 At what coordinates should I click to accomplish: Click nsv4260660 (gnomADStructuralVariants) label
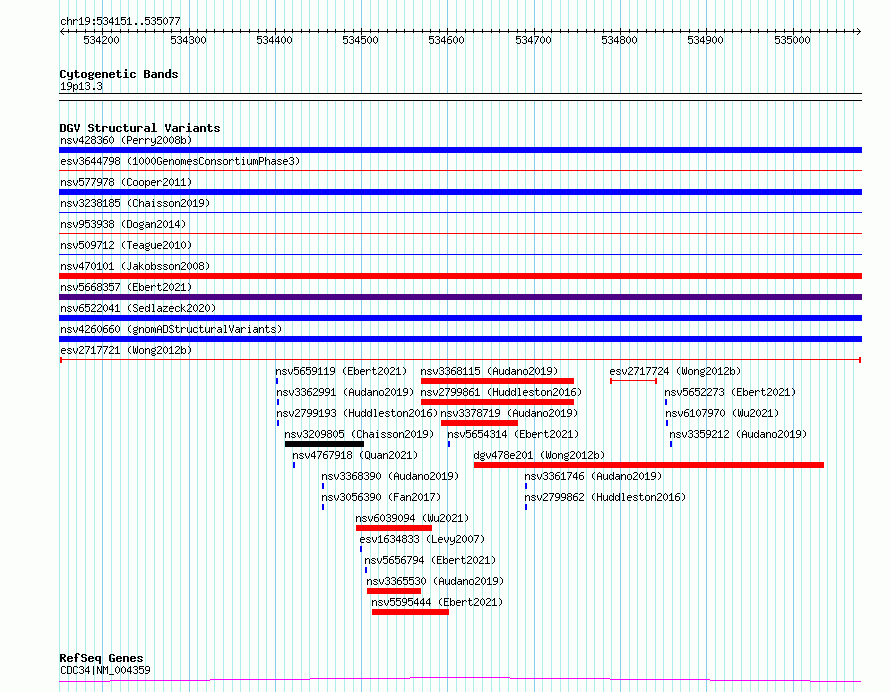[x=171, y=329]
